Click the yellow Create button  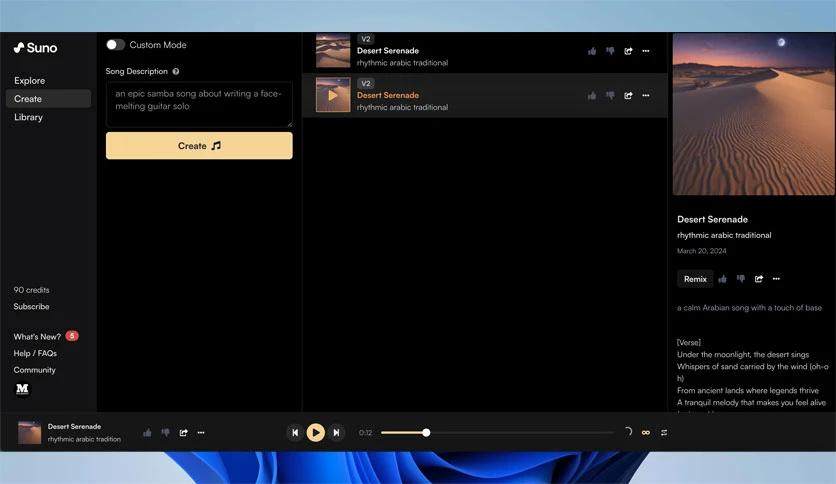pyautogui.click(x=199, y=146)
